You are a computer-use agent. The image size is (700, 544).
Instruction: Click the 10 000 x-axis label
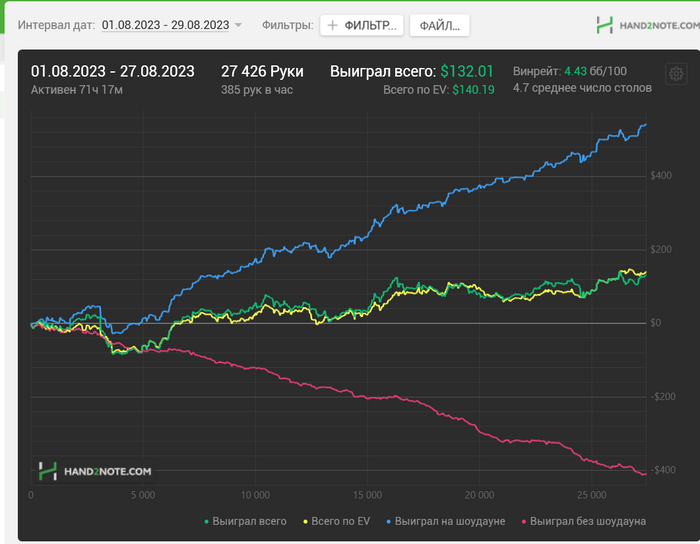[255, 495]
